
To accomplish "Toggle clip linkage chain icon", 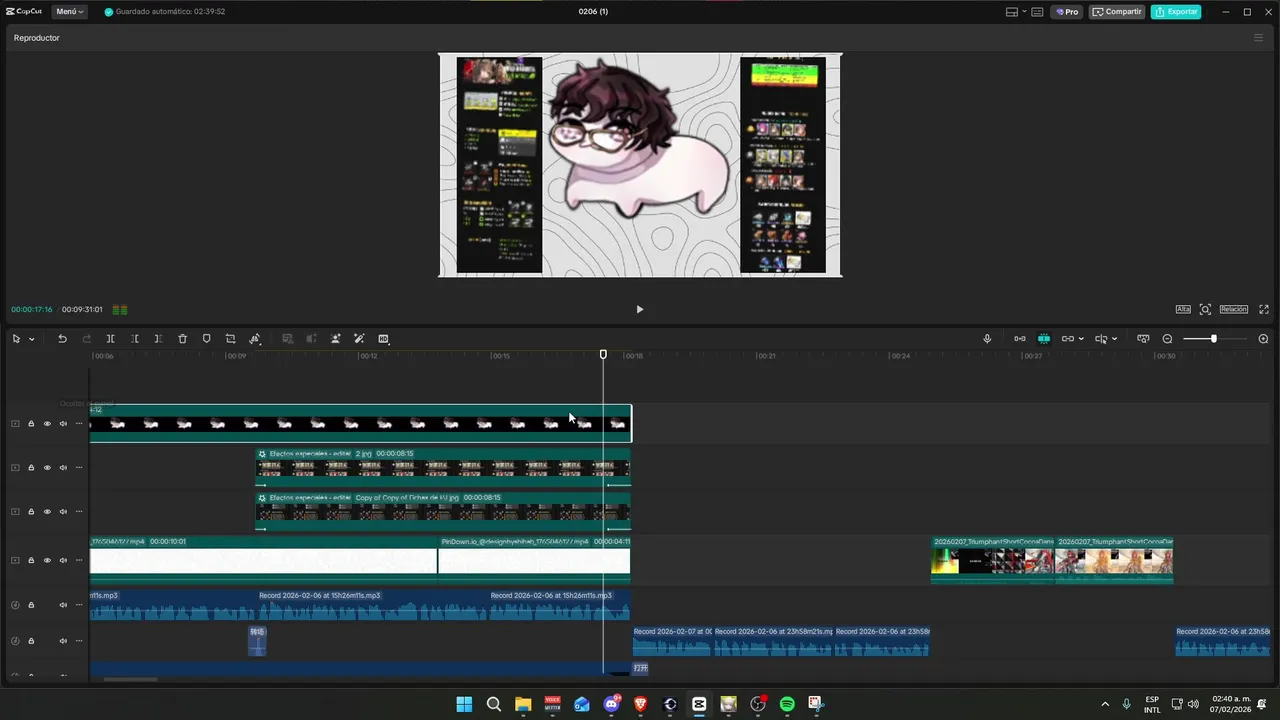I will click(1067, 339).
